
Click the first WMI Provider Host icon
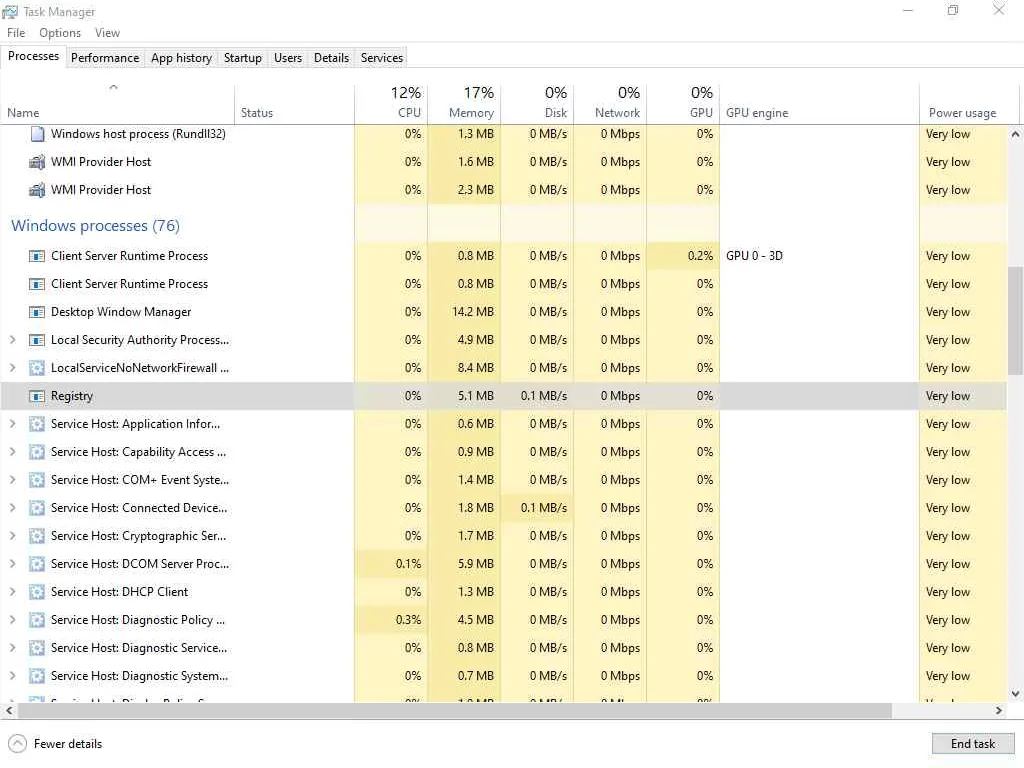[x=37, y=162]
